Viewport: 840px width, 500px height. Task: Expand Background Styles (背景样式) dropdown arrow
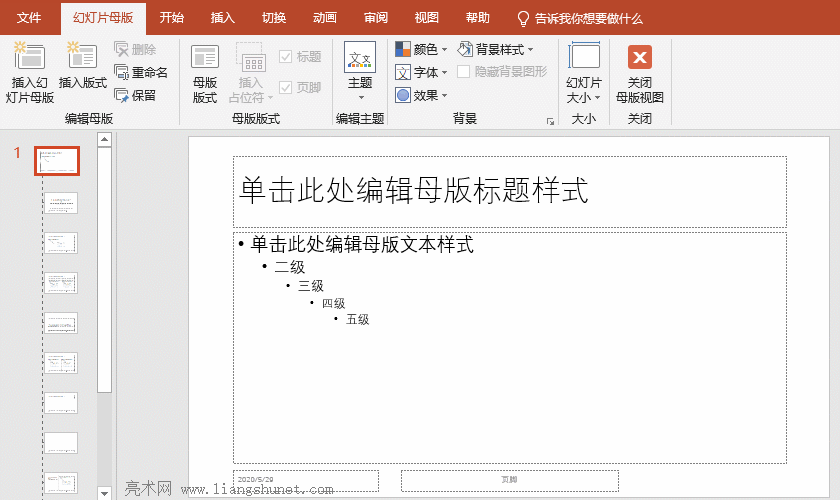click(530, 50)
